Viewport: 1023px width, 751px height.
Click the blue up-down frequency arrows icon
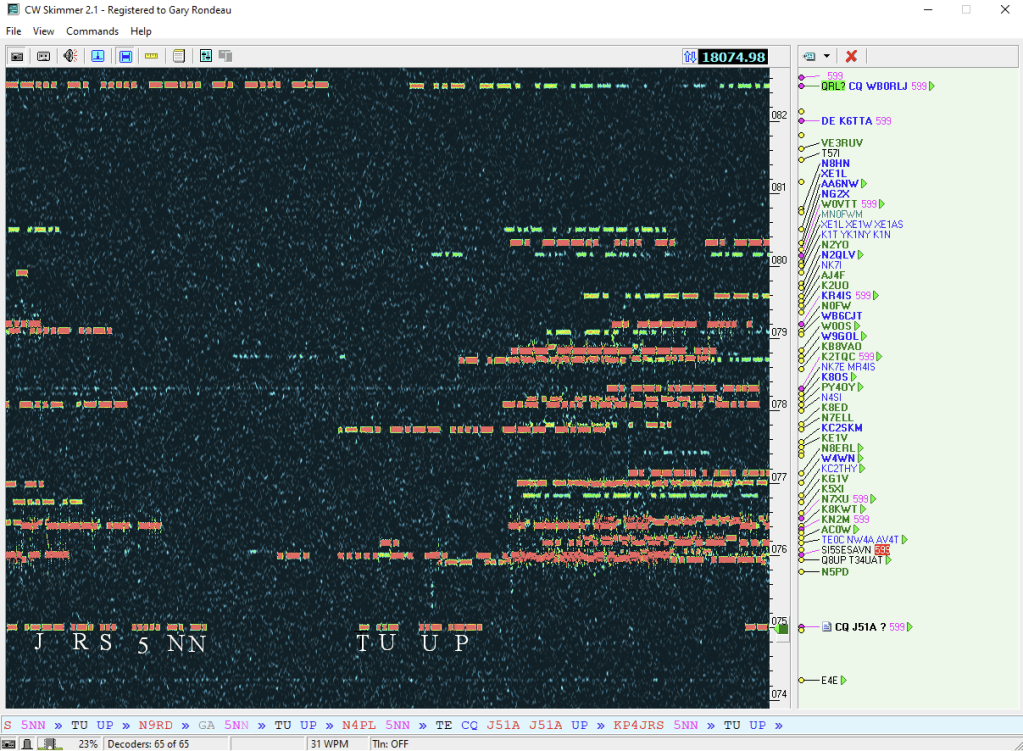(688, 57)
